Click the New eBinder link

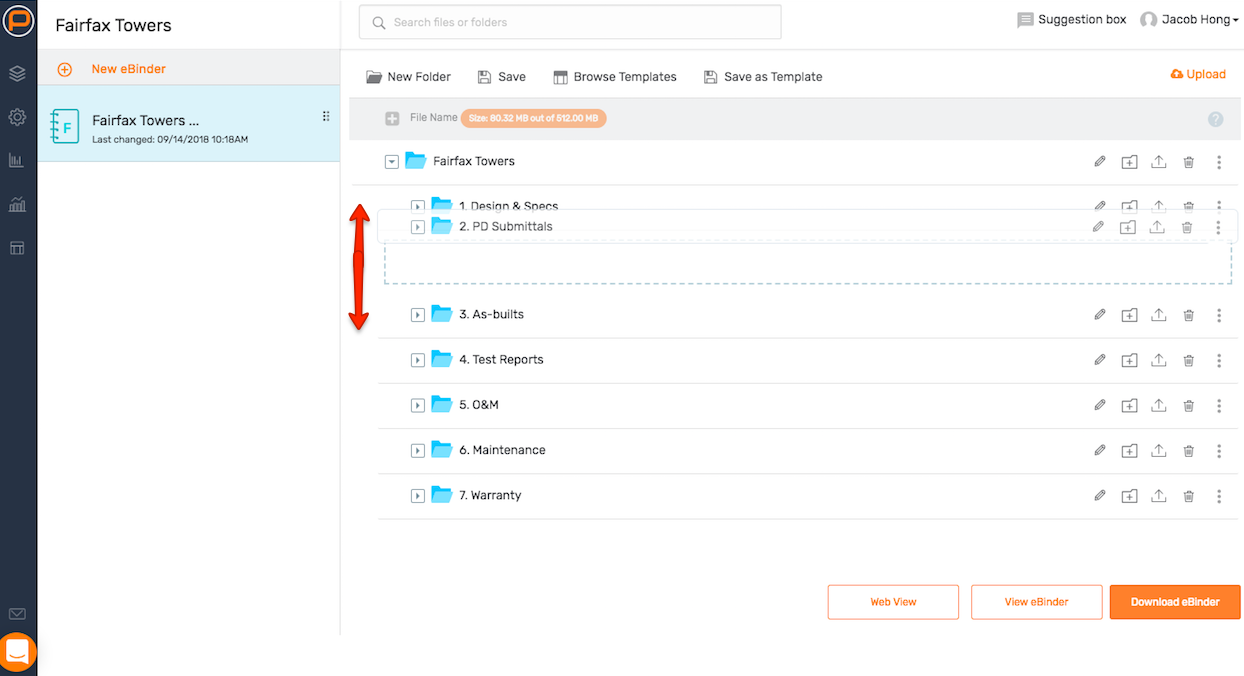pyautogui.click(x=128, y=69)
